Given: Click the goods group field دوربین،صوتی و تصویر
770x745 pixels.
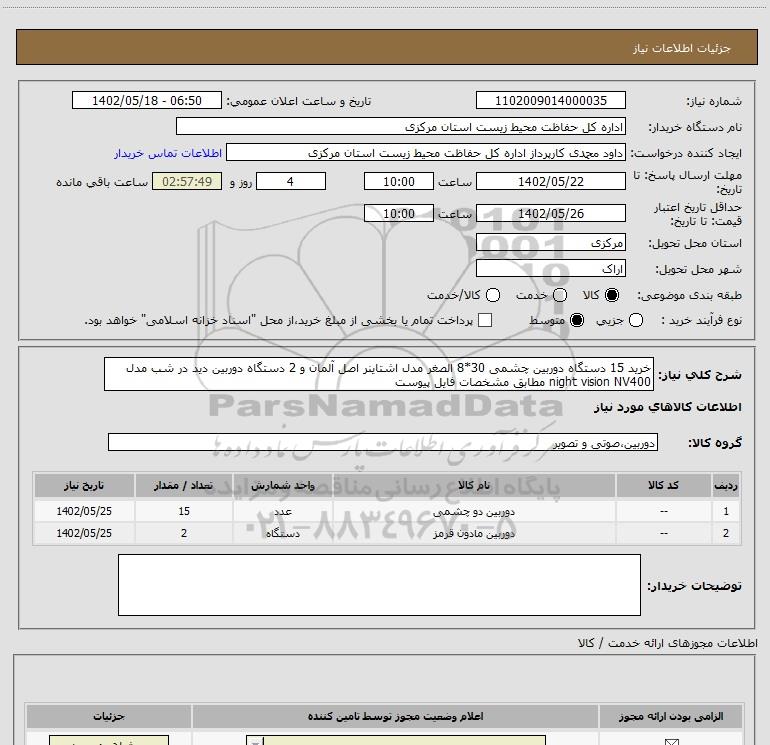Looking at the screenshot, I should [x=383, y=442].
